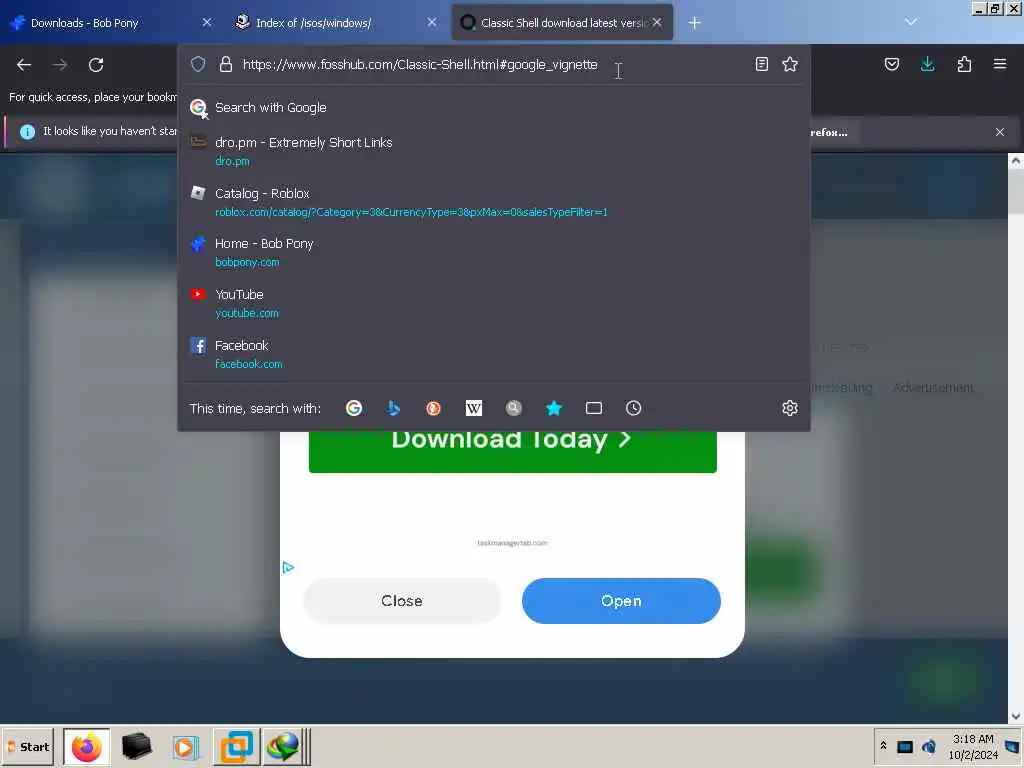Click the taskmanagertab.com ad link text
This screenshot has height=768, width=1024.
512,543
